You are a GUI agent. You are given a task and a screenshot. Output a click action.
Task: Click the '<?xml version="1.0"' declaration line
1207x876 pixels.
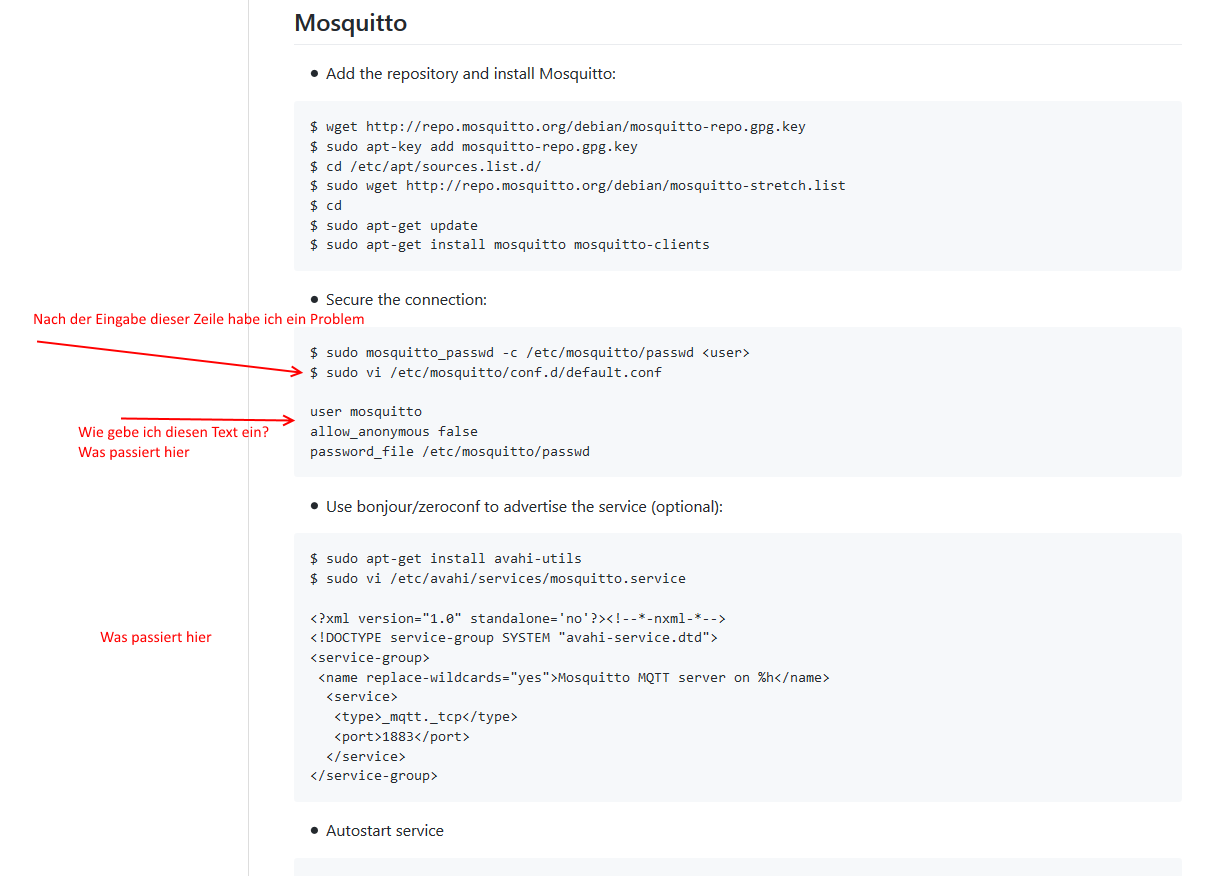click(518, 618)
